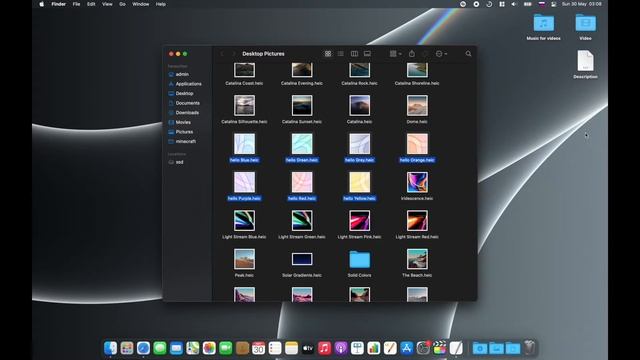
Task: Select The Beach.heic file
Action: [417, 259]
